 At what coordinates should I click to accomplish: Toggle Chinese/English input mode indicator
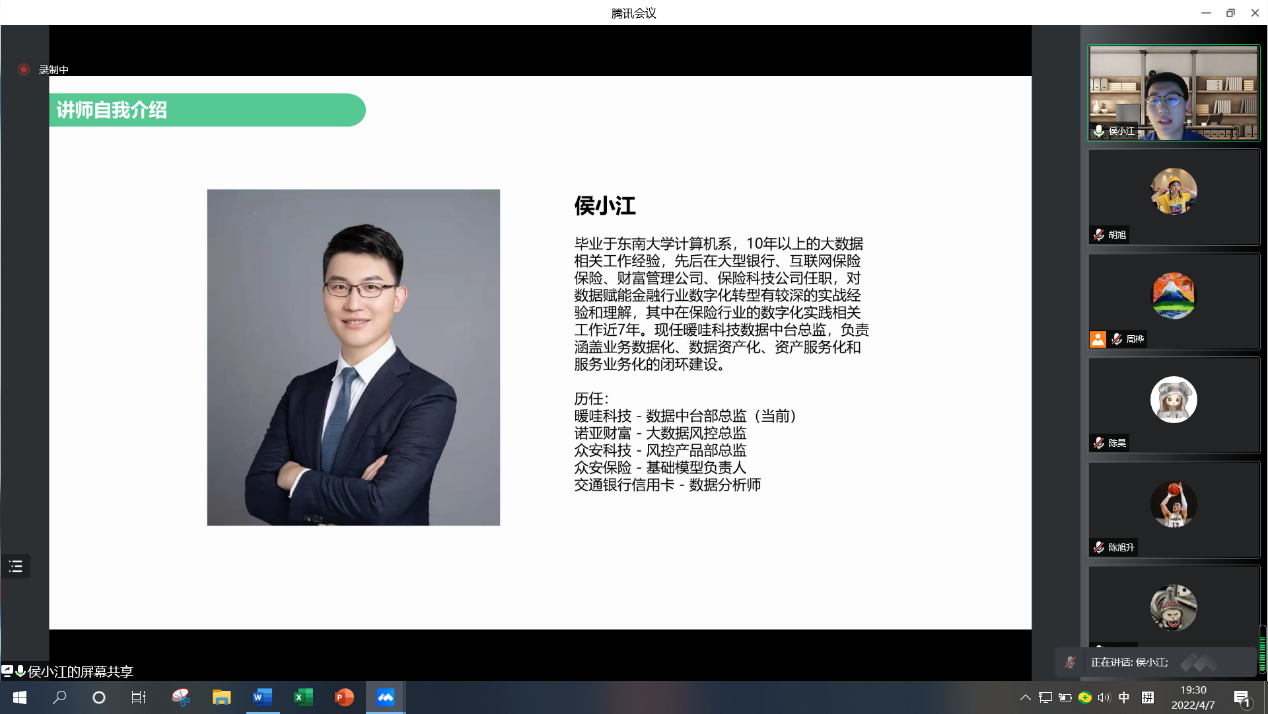(x=1124, y=697)
